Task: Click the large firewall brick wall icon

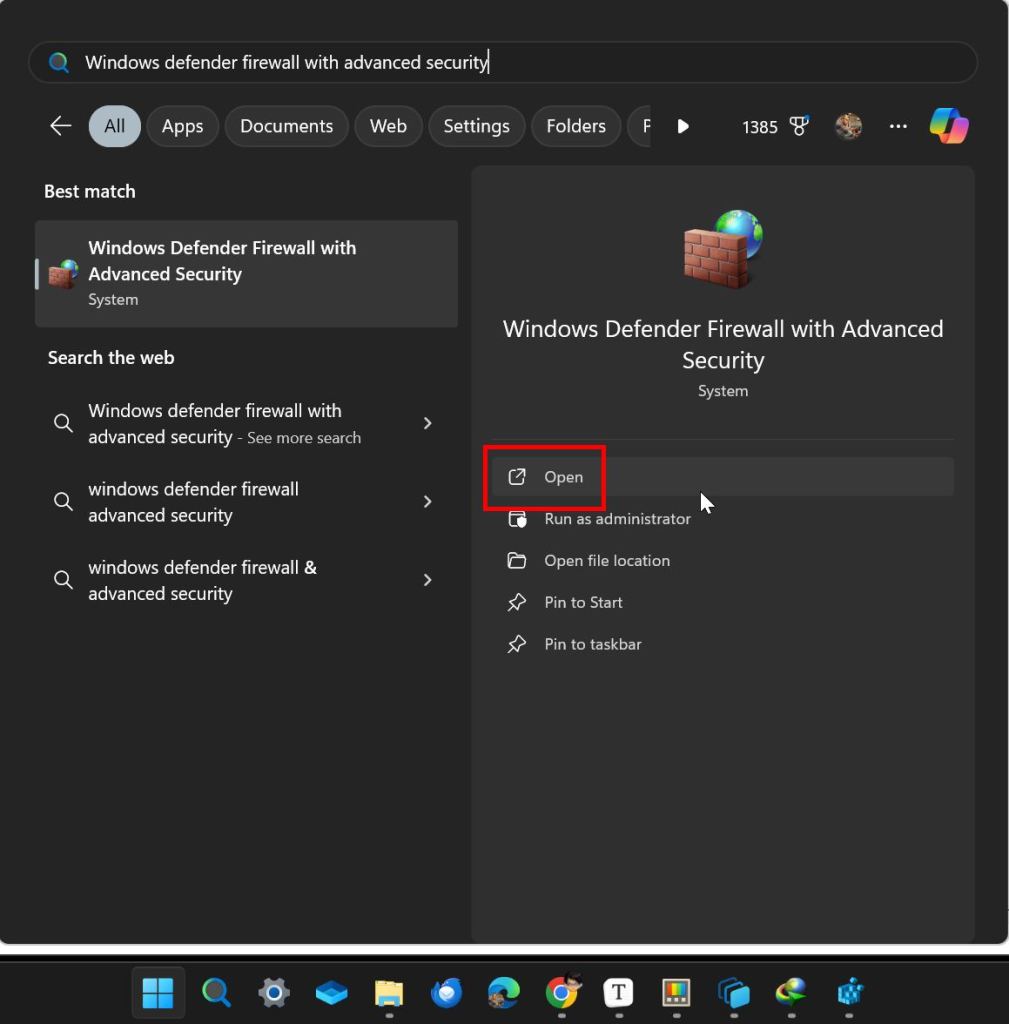Action: click(x=723, y=249)
